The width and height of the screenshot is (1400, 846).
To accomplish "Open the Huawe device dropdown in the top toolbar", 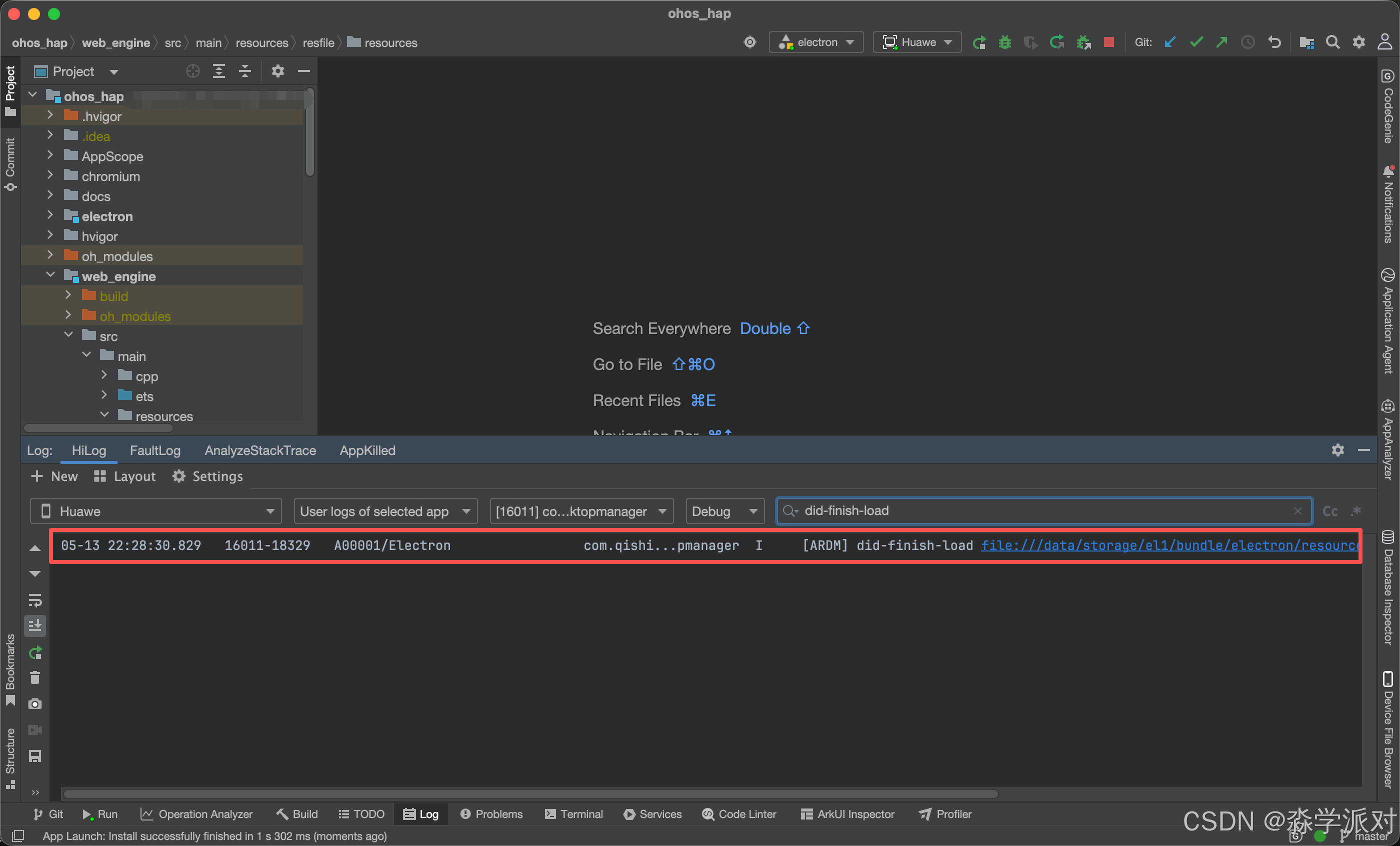I will [916, 42].
